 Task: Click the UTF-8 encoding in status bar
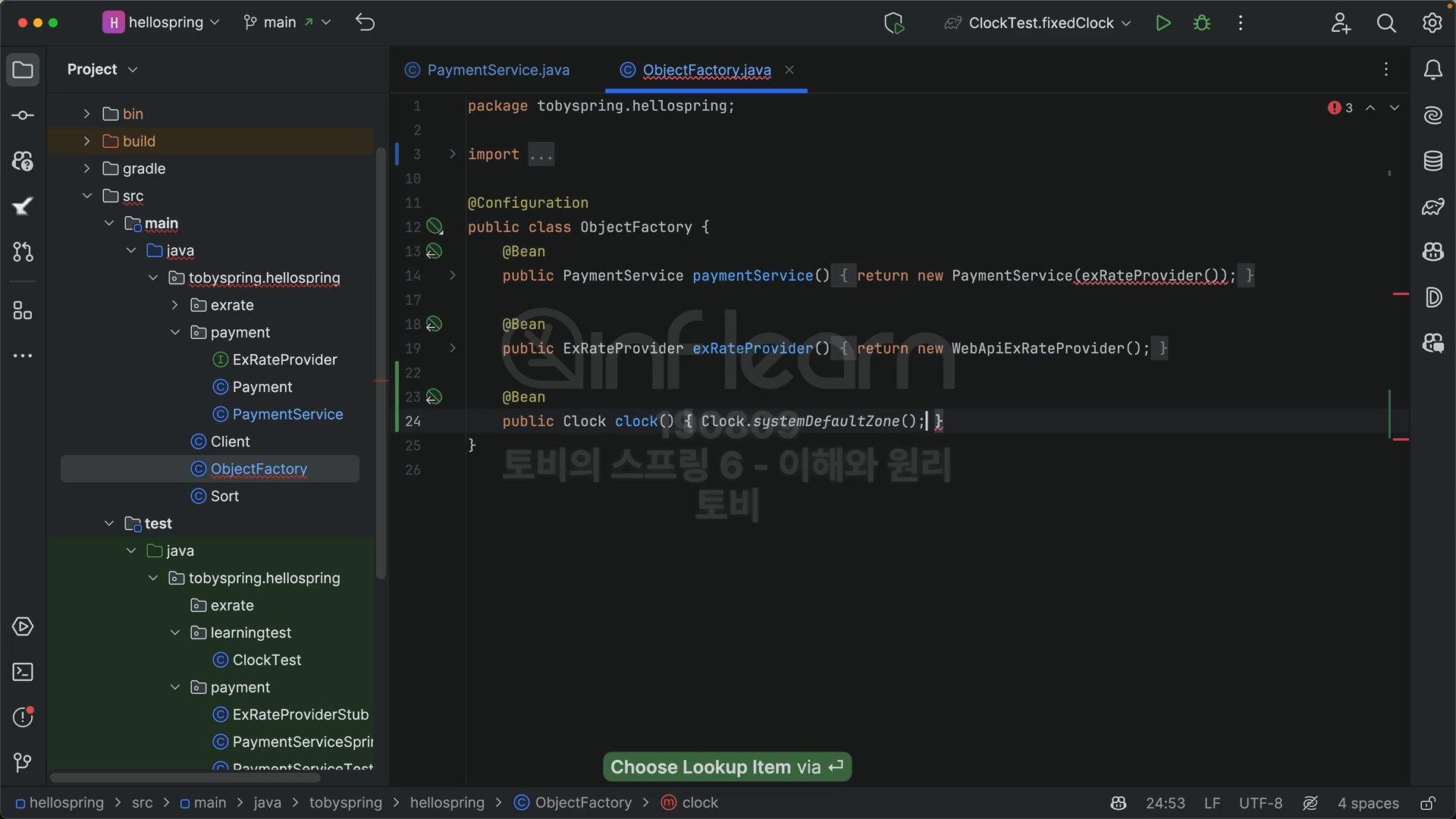point(1260,803)
